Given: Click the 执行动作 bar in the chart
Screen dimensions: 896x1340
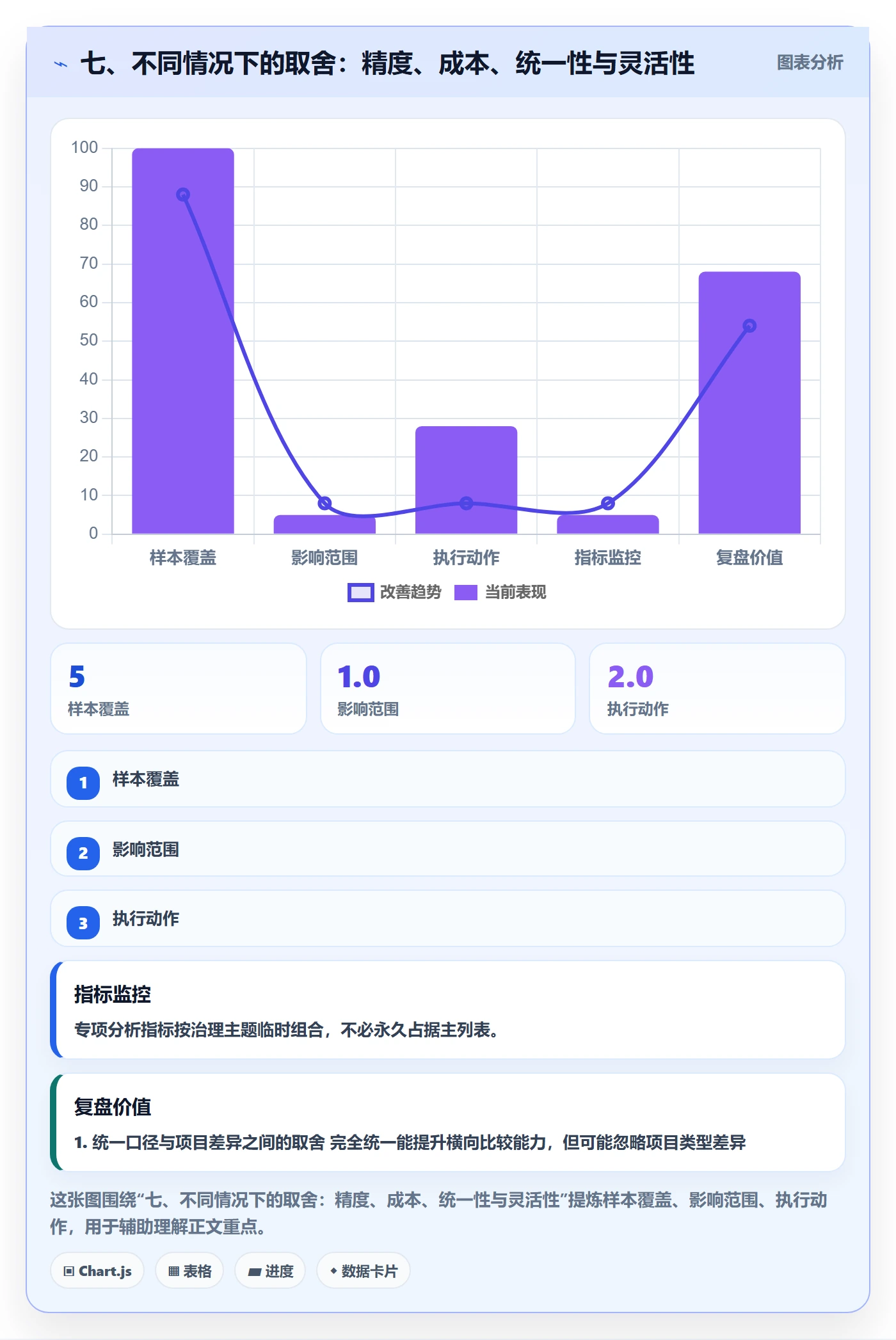Looking at the screenshot, I should click(x=466, y=480).
